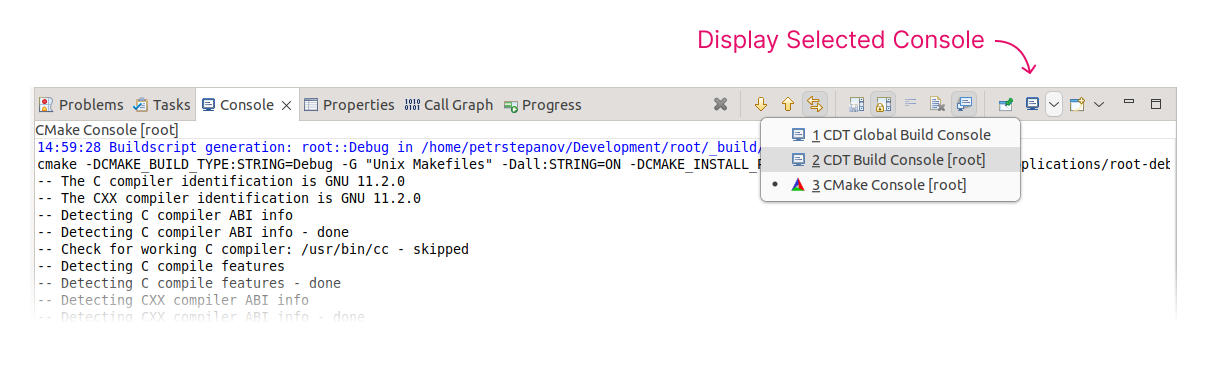Click the Display Selected Console monitor icon
This screenshot has width=1207, height=372.
[x=1032, y=104]
